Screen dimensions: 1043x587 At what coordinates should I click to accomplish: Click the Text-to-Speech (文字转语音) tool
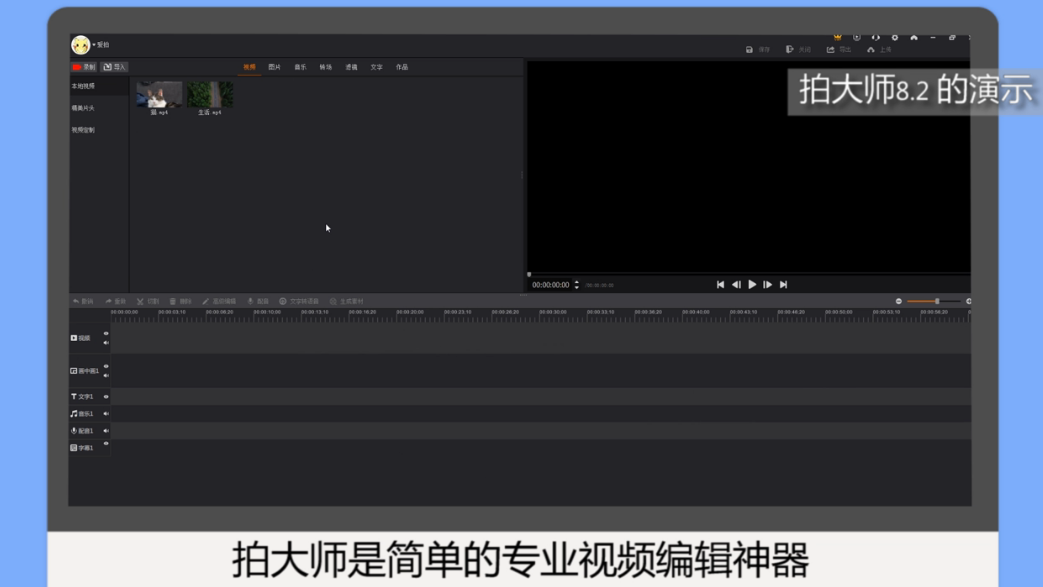coord(299,301)
